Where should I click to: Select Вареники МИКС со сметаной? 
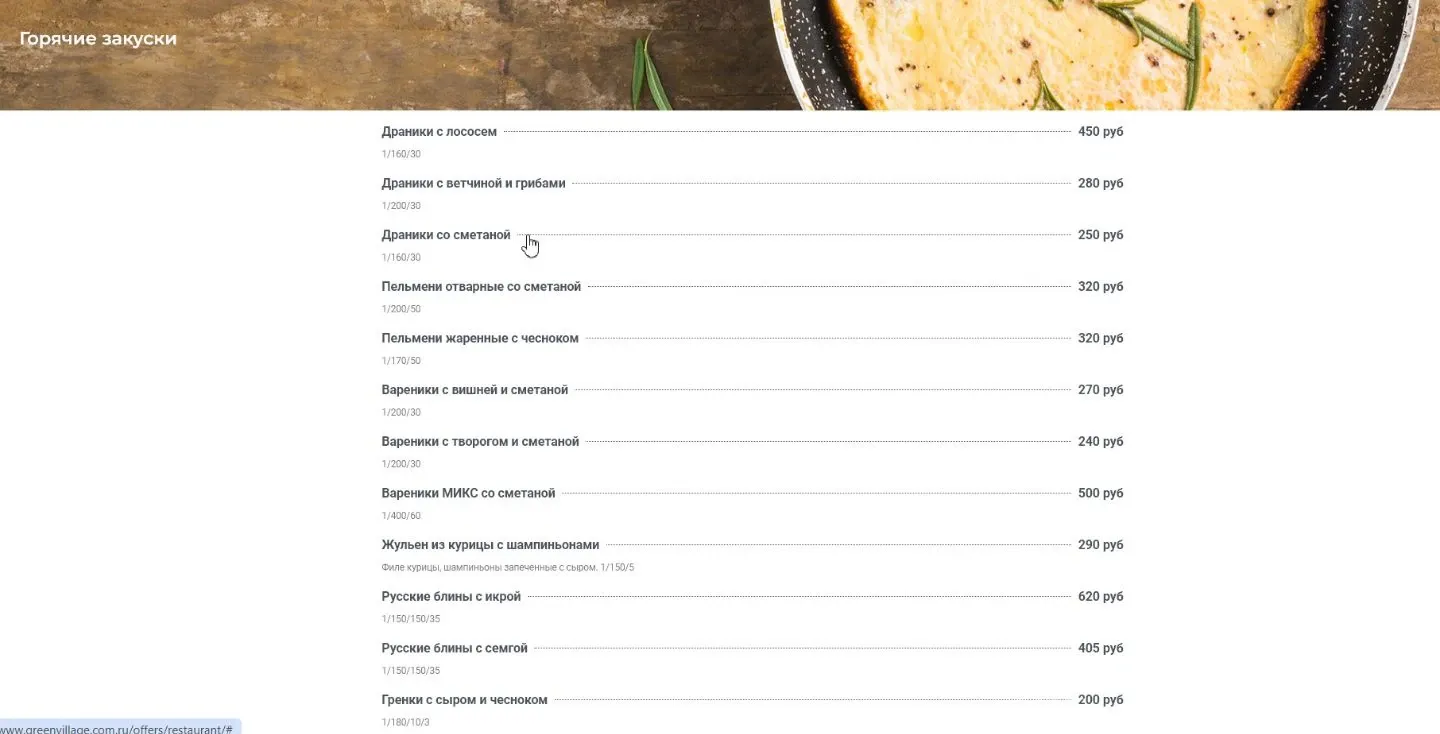[468, 494]
